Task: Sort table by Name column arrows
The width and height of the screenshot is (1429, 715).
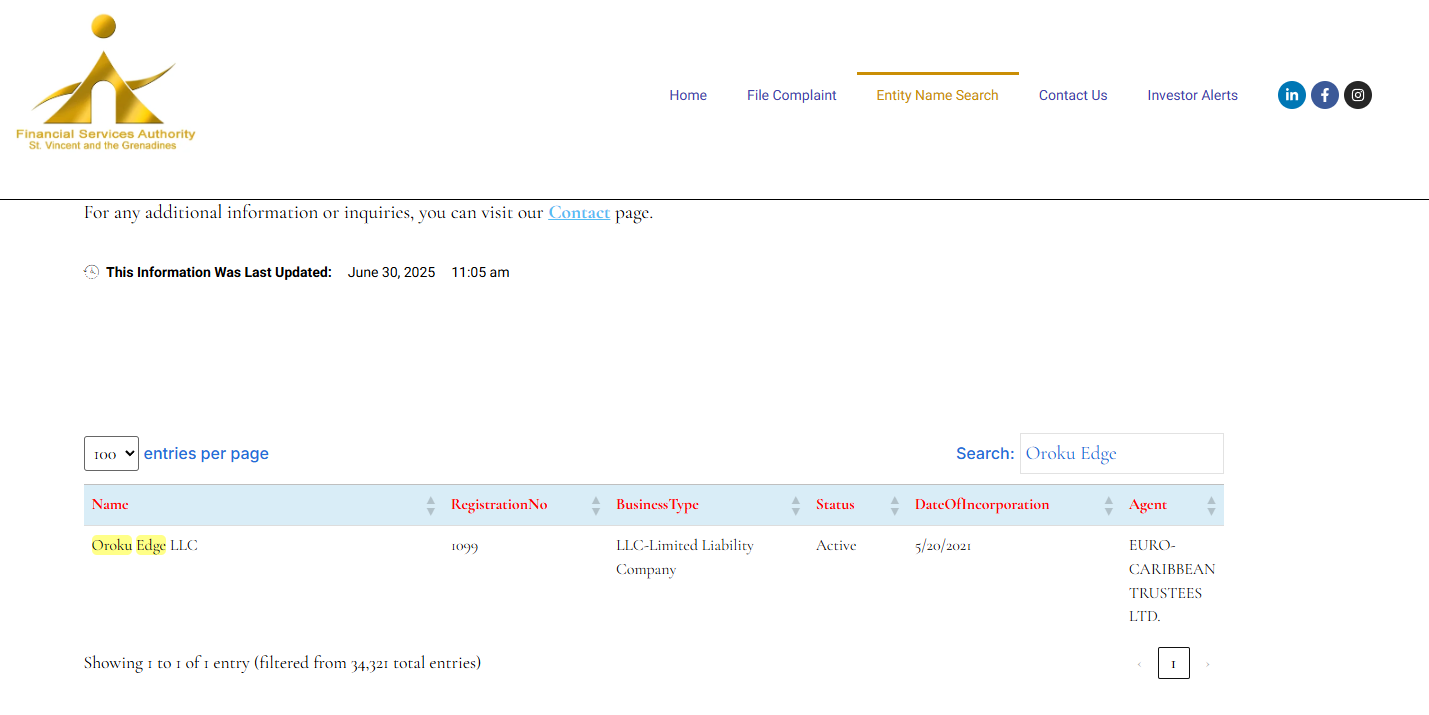Action: click(x=431, y=505)
